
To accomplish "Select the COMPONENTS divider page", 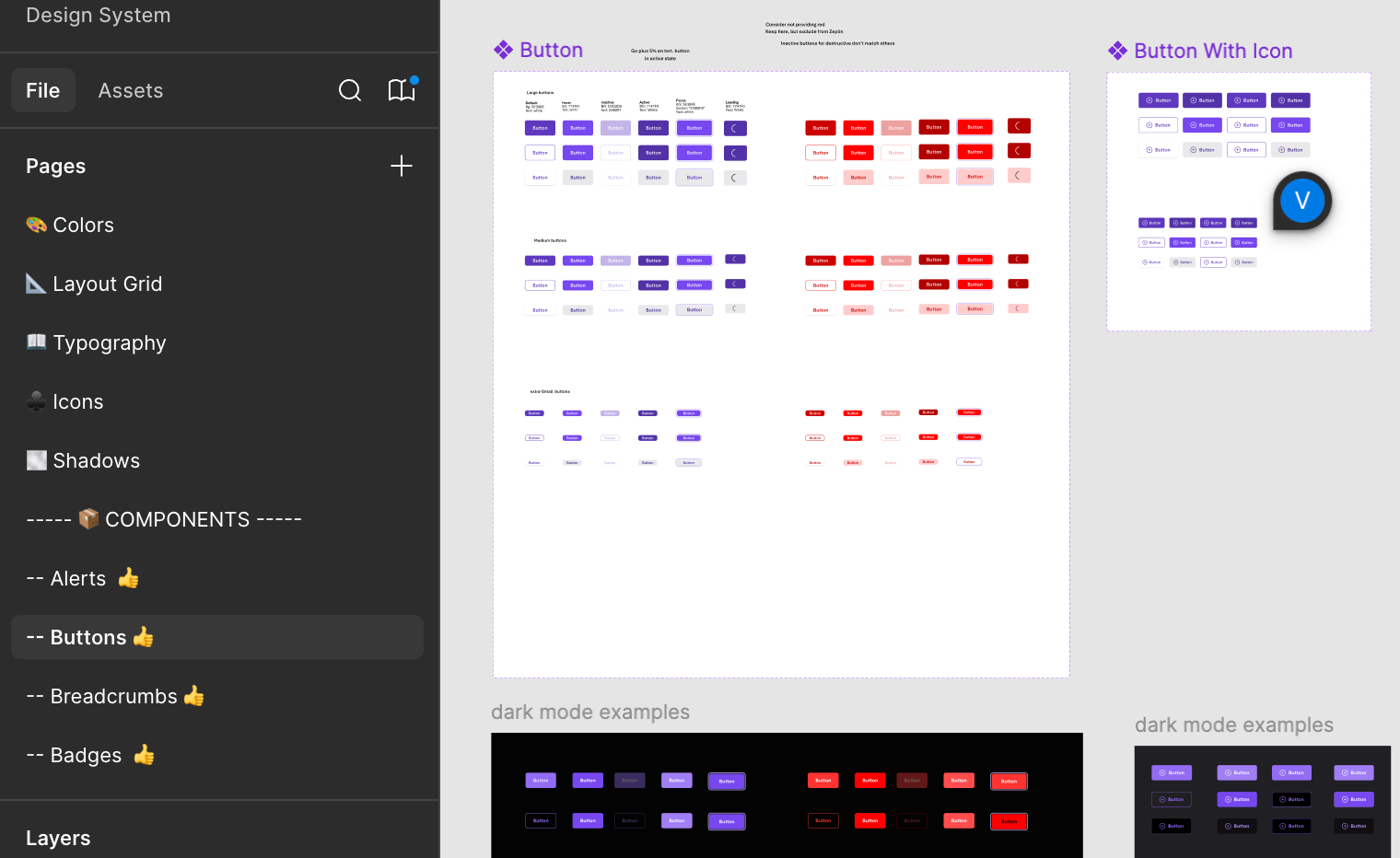I will click(x=217, y=519).
